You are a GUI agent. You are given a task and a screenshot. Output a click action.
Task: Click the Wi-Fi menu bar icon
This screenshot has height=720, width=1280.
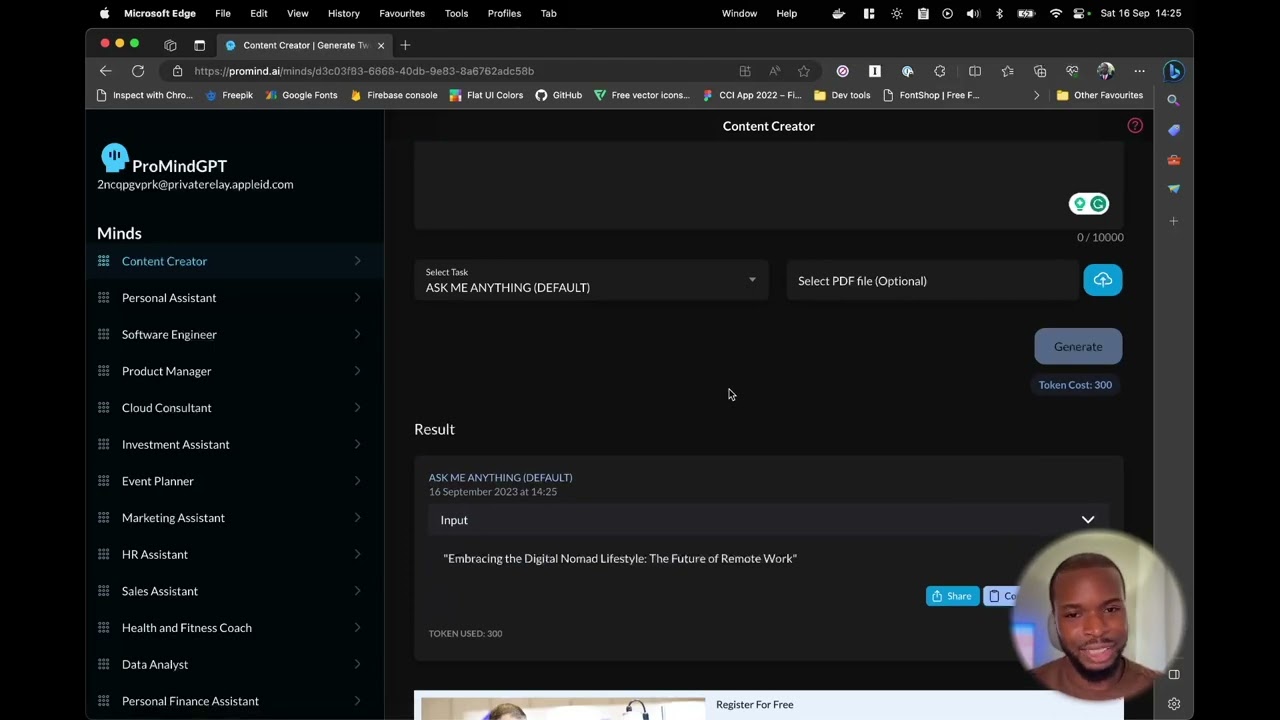click(1056, 13)
